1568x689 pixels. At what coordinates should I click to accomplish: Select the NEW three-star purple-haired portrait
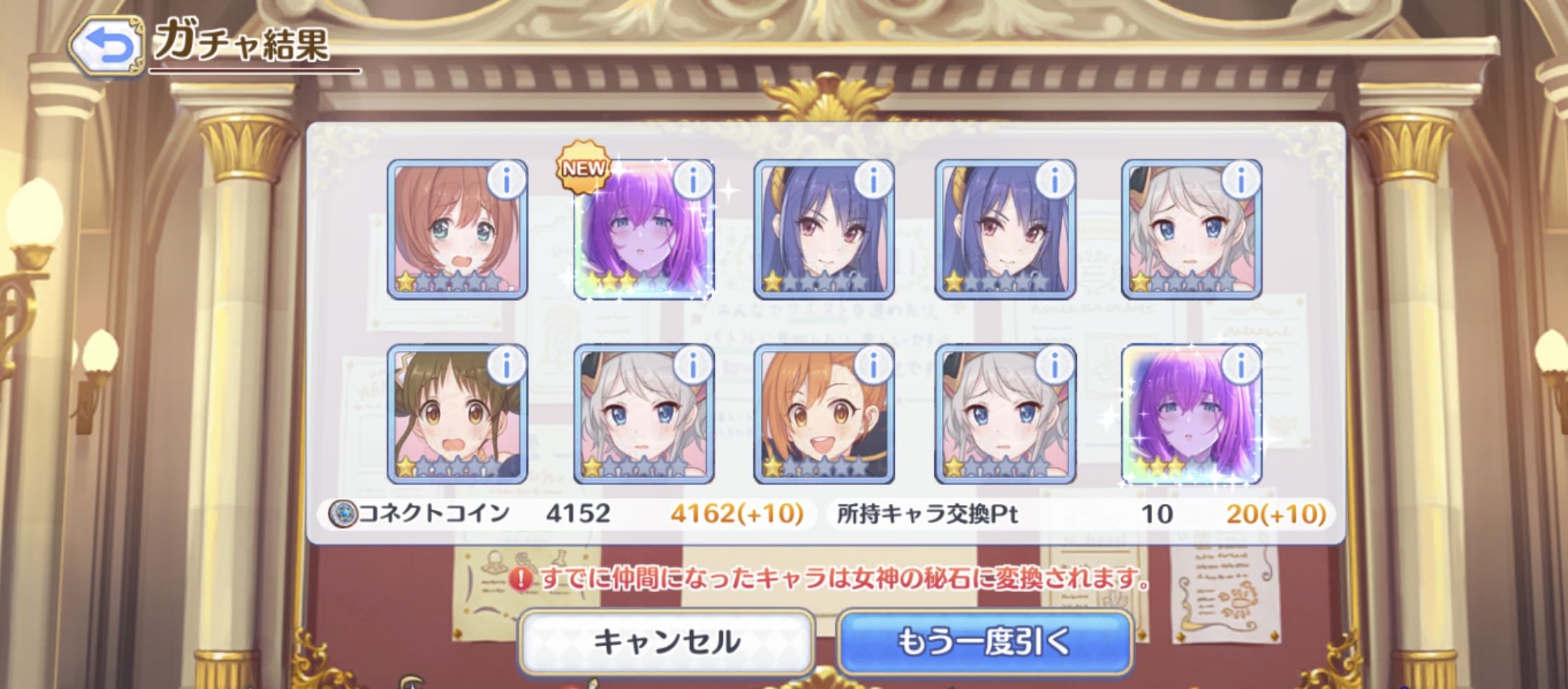[x=644, y=229]
